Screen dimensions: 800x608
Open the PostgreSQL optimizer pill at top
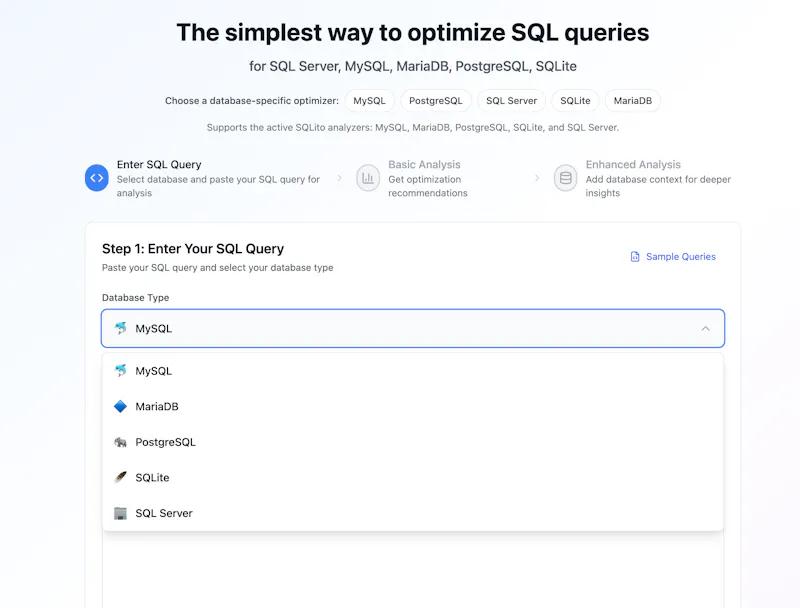pyautogui.click(x=436, y=100)
